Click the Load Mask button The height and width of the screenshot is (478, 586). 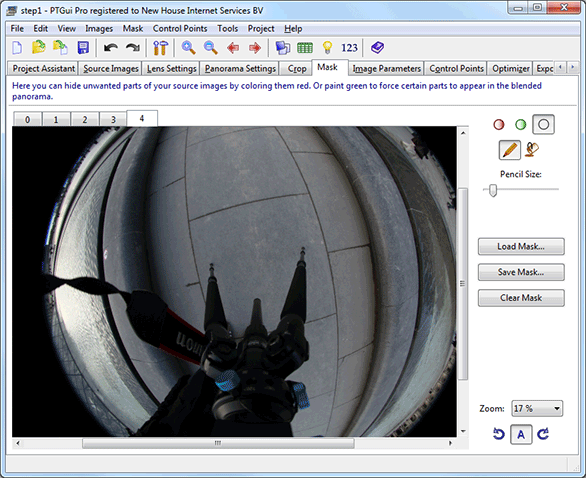coord(521,247)
